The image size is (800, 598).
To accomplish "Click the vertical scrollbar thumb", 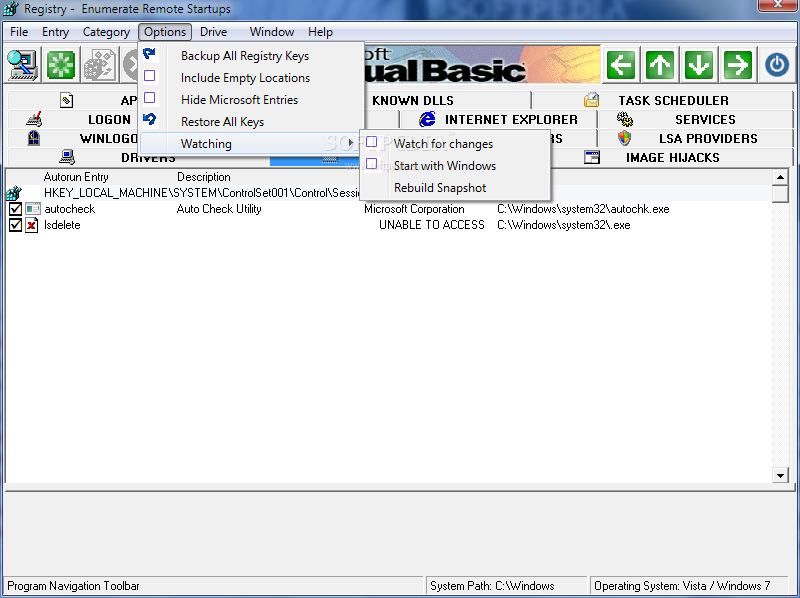I will coord(780,194).
